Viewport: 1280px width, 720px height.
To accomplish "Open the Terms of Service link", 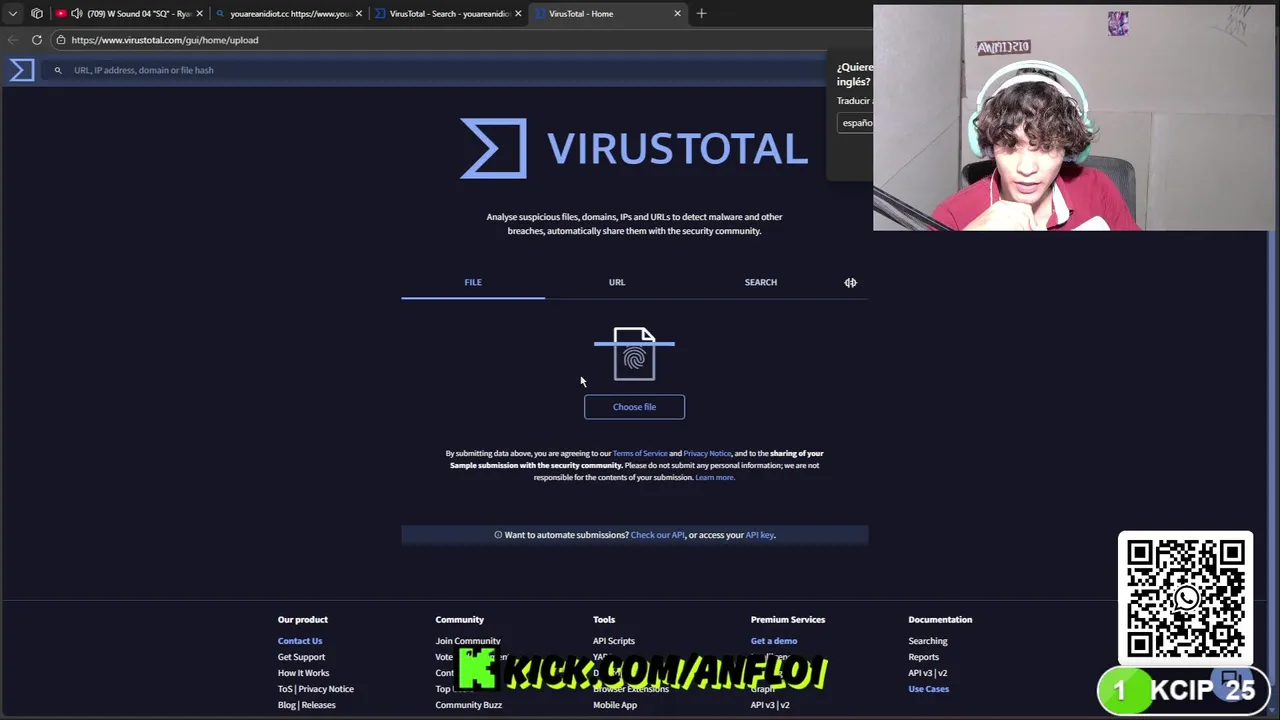I will [x=640, y=454].
